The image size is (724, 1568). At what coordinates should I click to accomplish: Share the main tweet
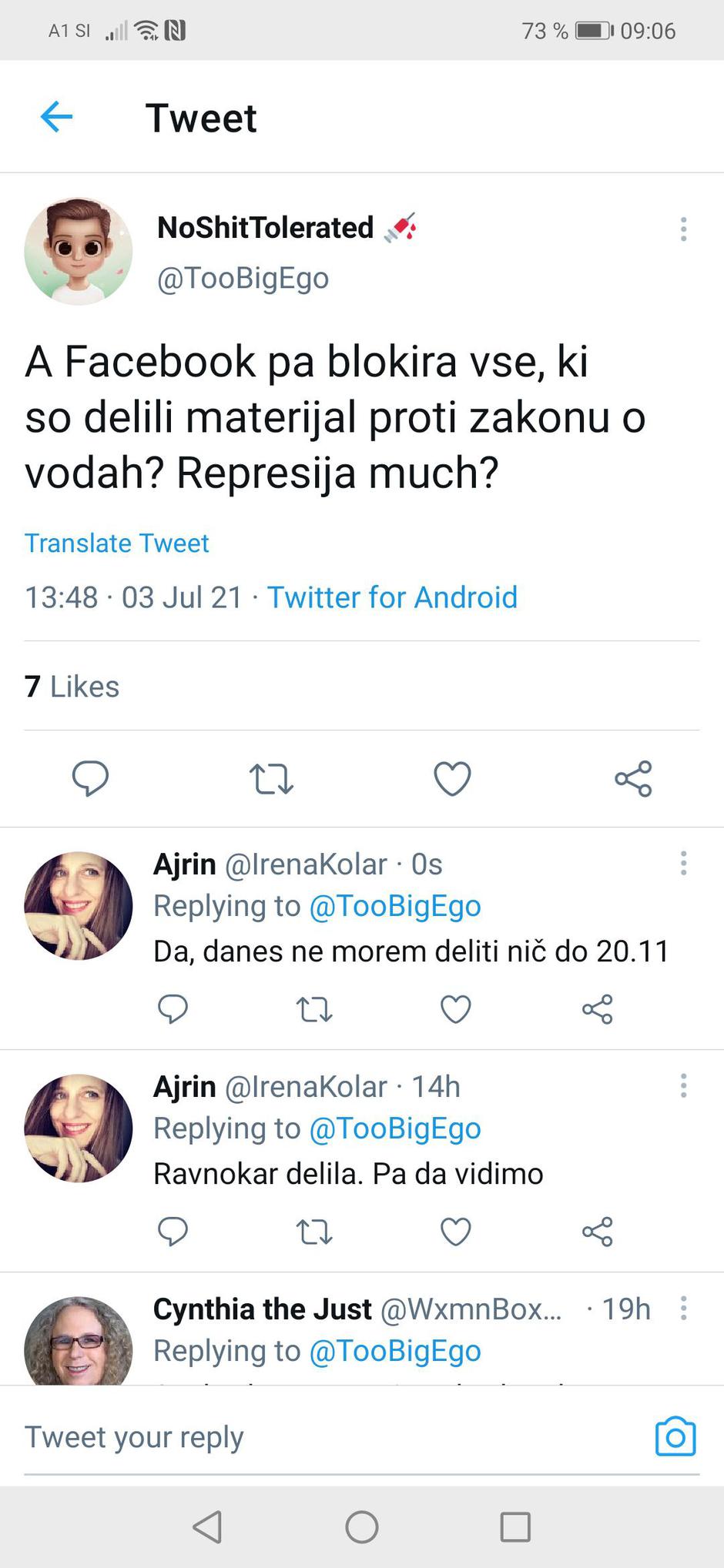633,779
